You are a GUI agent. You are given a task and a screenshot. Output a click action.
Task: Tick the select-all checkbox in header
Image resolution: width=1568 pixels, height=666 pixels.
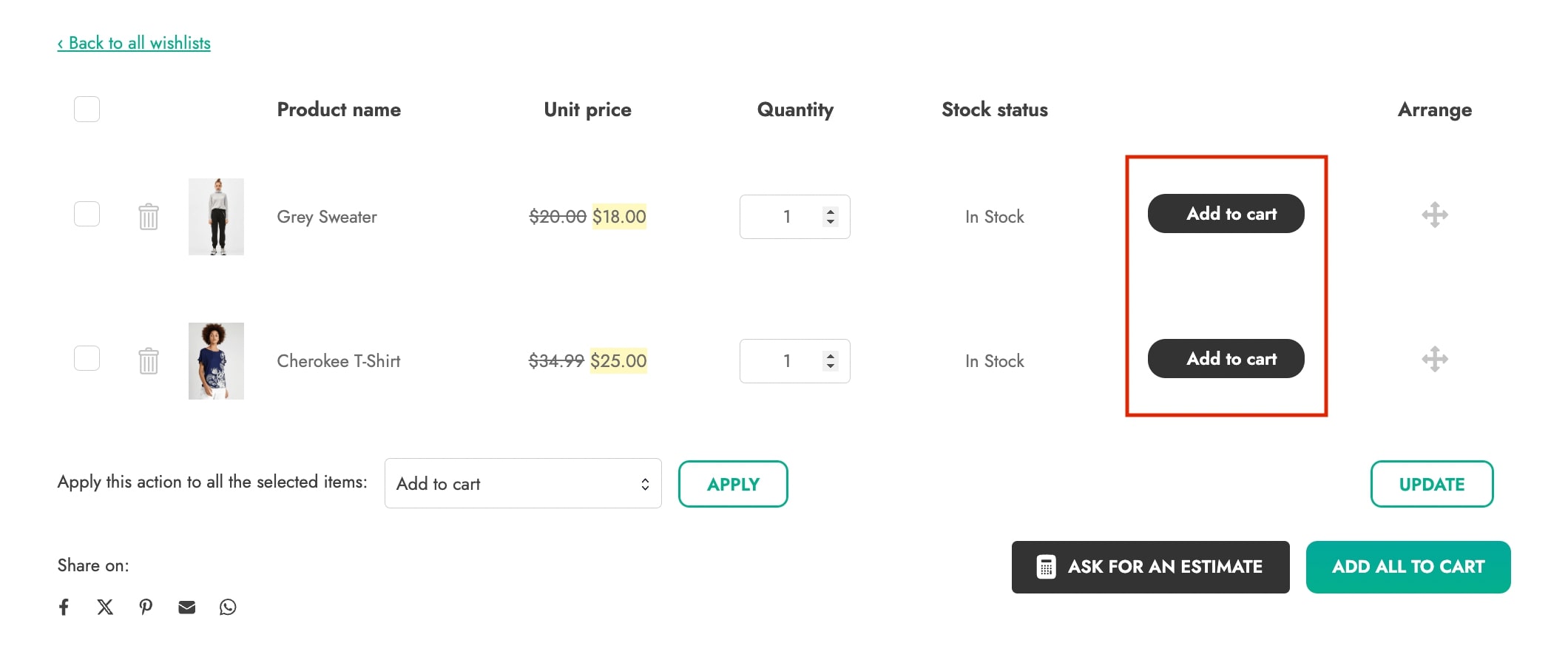[87, 110]
